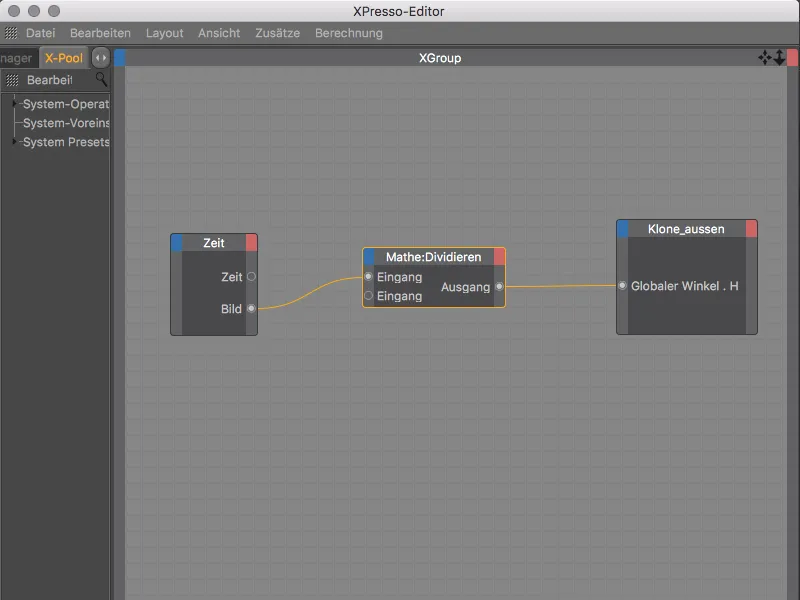800x600 pixels.
Task: Click the first Eingang input port
Action: (368, 277)
